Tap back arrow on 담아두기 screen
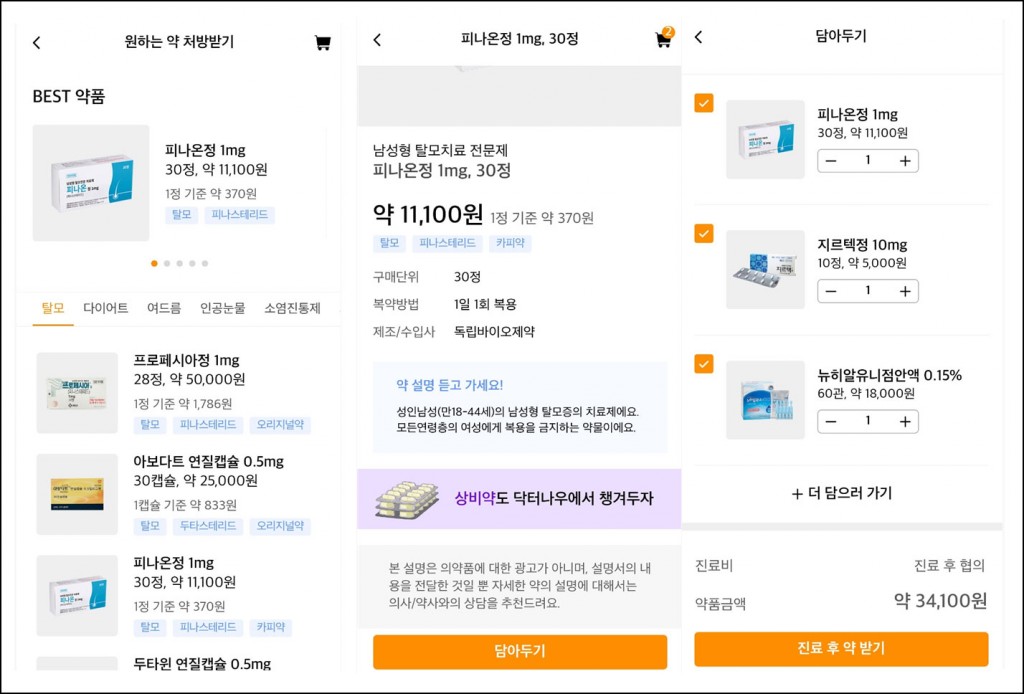This screenshot has height=694, width=1024. 698,37
